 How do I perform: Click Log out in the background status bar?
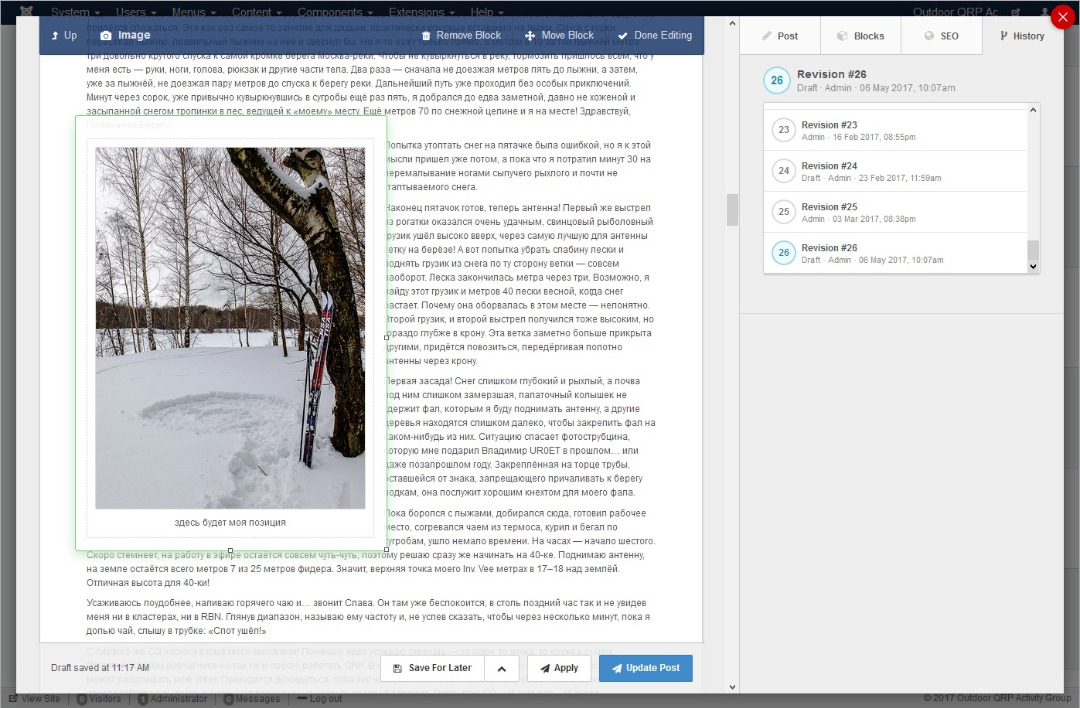point(320,698)
